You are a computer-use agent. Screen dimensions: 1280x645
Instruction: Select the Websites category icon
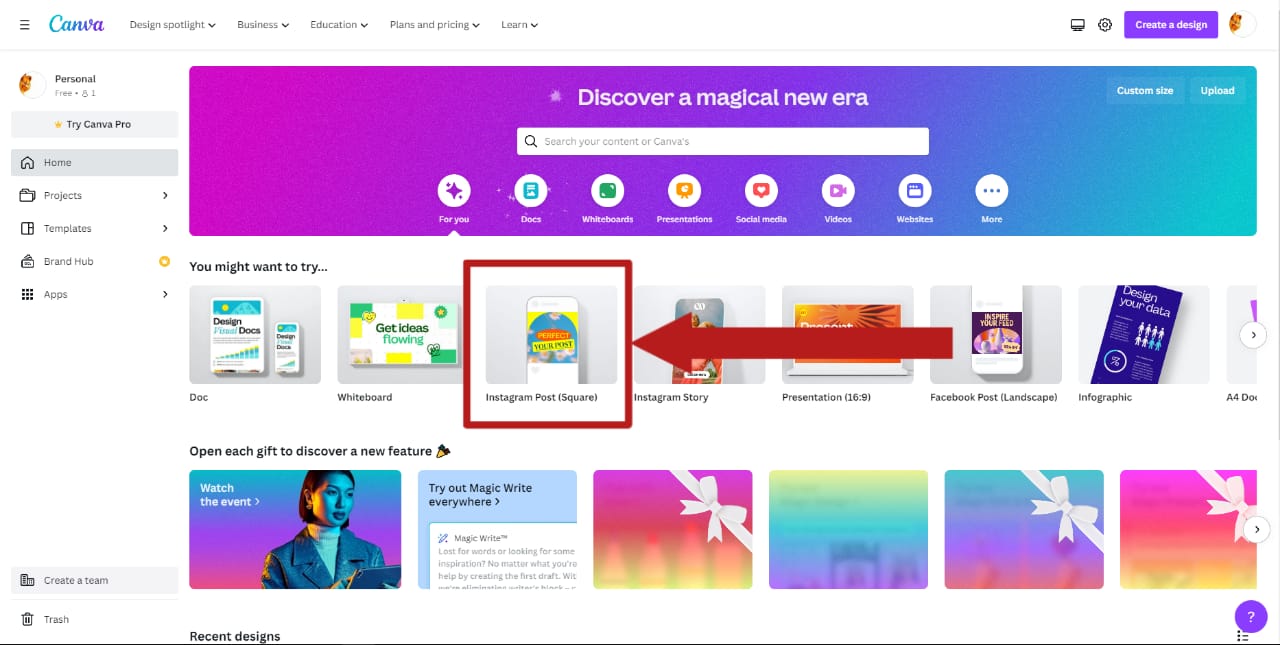[914, 190]
